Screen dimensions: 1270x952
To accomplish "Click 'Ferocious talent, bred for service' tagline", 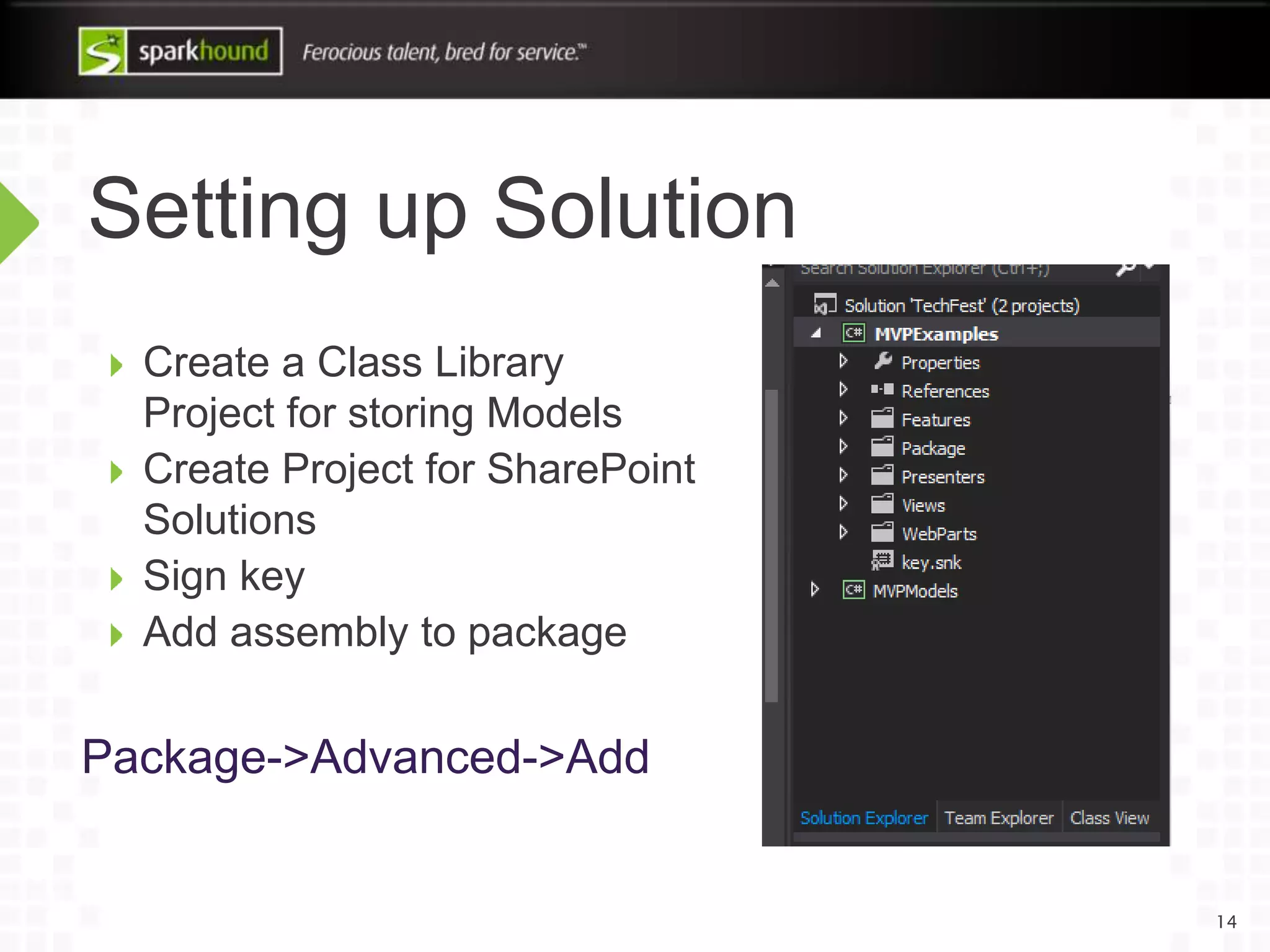I will (444, 52).
